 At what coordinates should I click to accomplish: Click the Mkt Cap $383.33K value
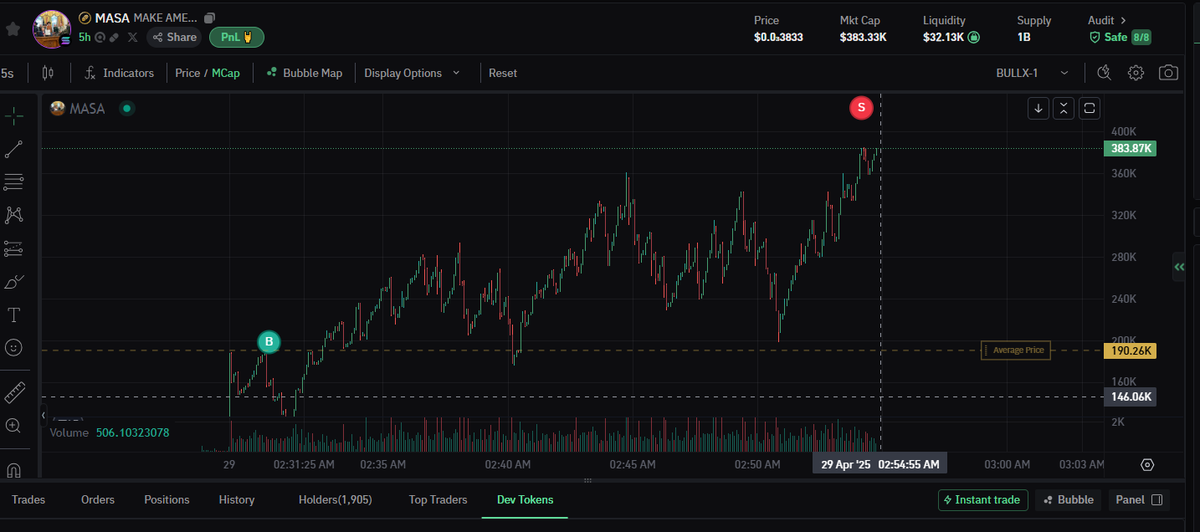click(x=863, y=38)
